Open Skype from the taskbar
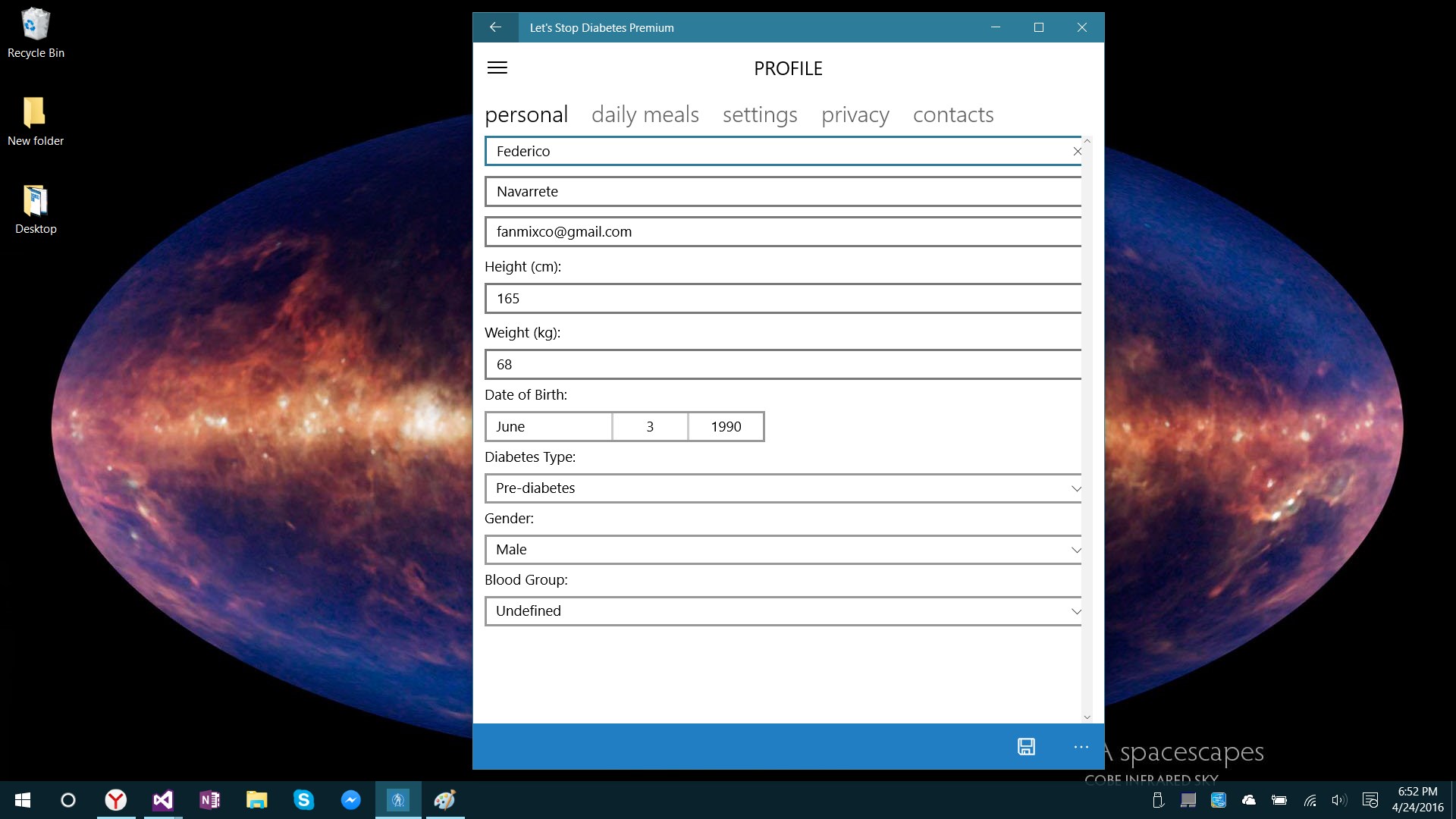The width and height of the screenshot is (1456, 819). pyautogui.click(x=304, y=800)
